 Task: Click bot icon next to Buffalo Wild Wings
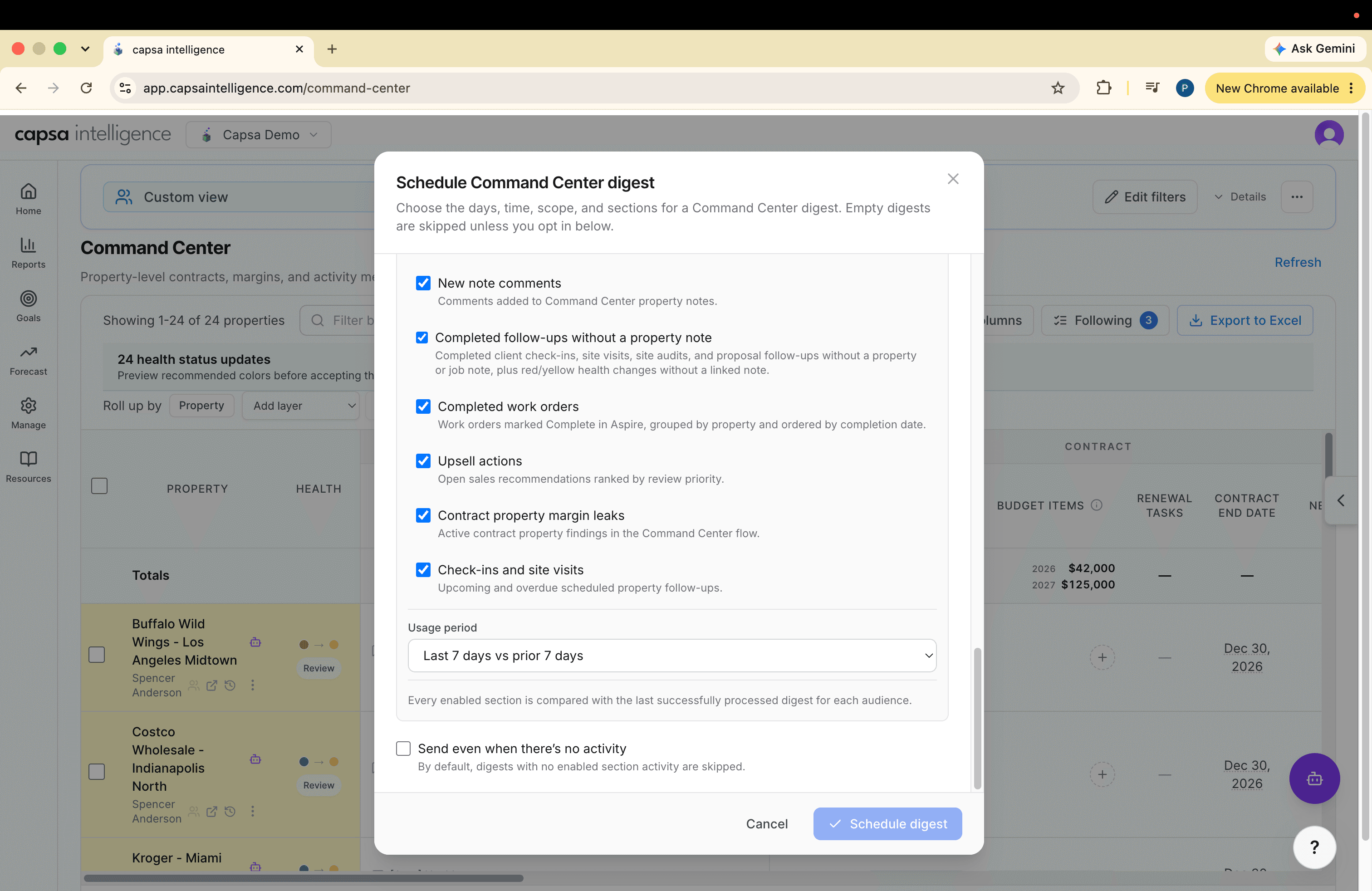coord(255,642)
